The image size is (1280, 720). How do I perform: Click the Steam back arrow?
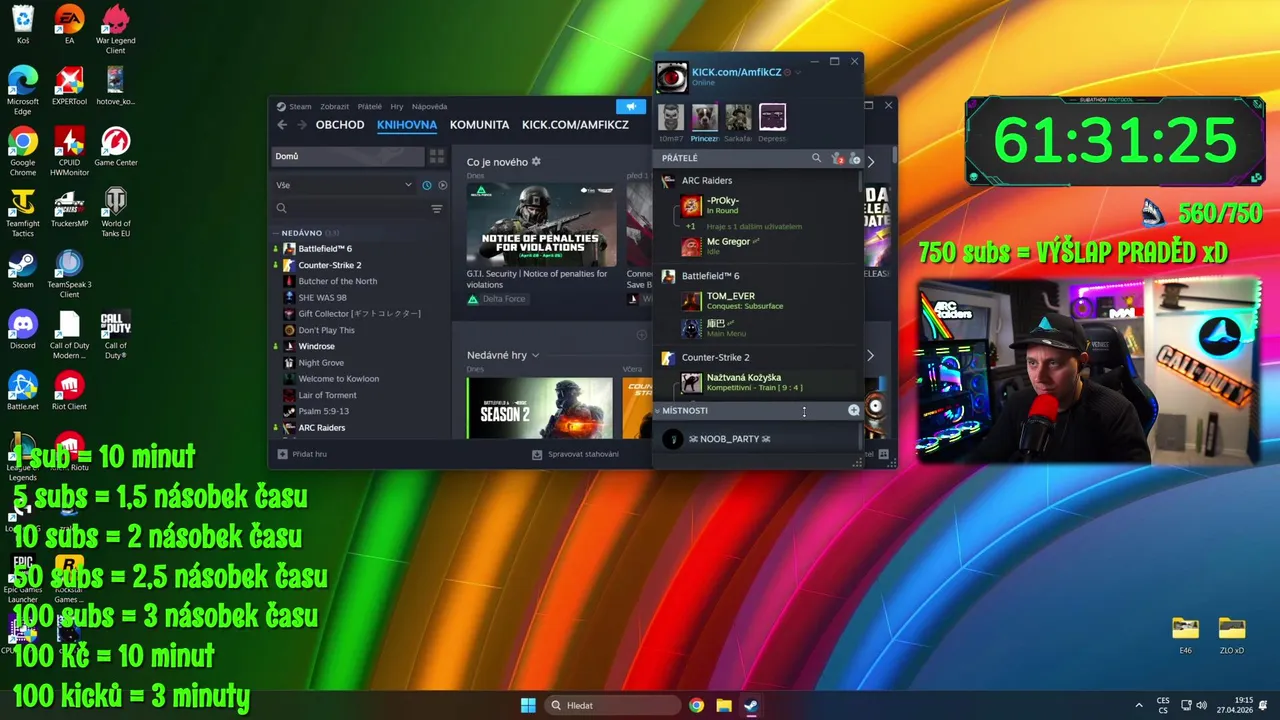click(x=282, y=125)
